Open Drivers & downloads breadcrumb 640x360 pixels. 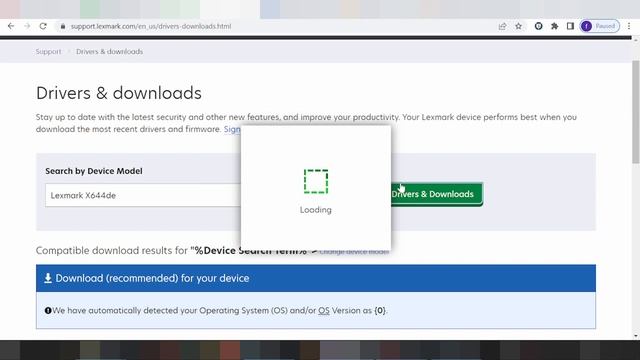pos(109,51)
